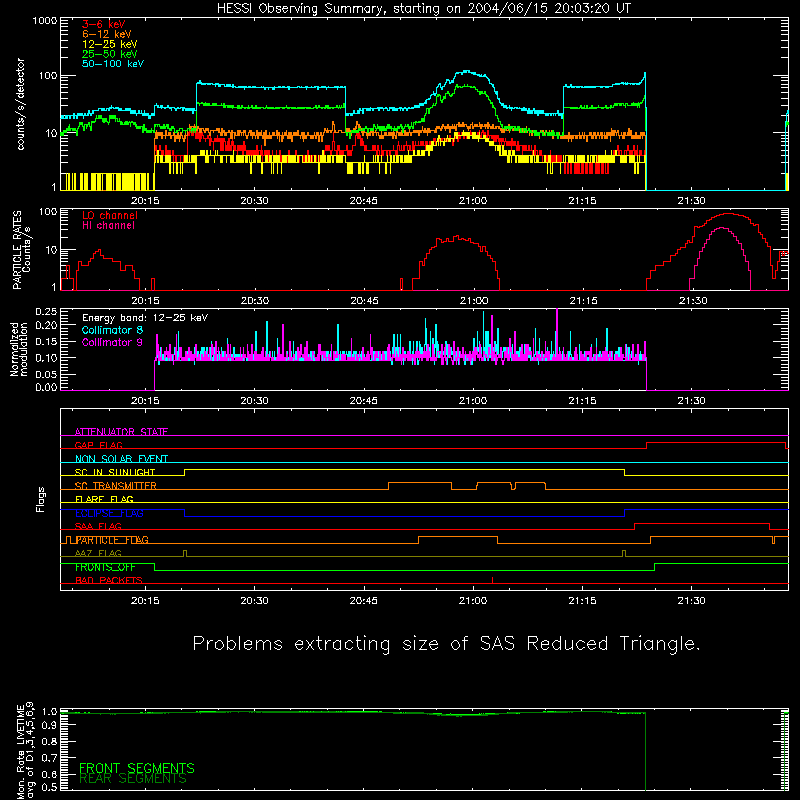Click the 21:00 tick under the counts plot
The height and width of the screenshot is (800, 800).
(473, 201)
